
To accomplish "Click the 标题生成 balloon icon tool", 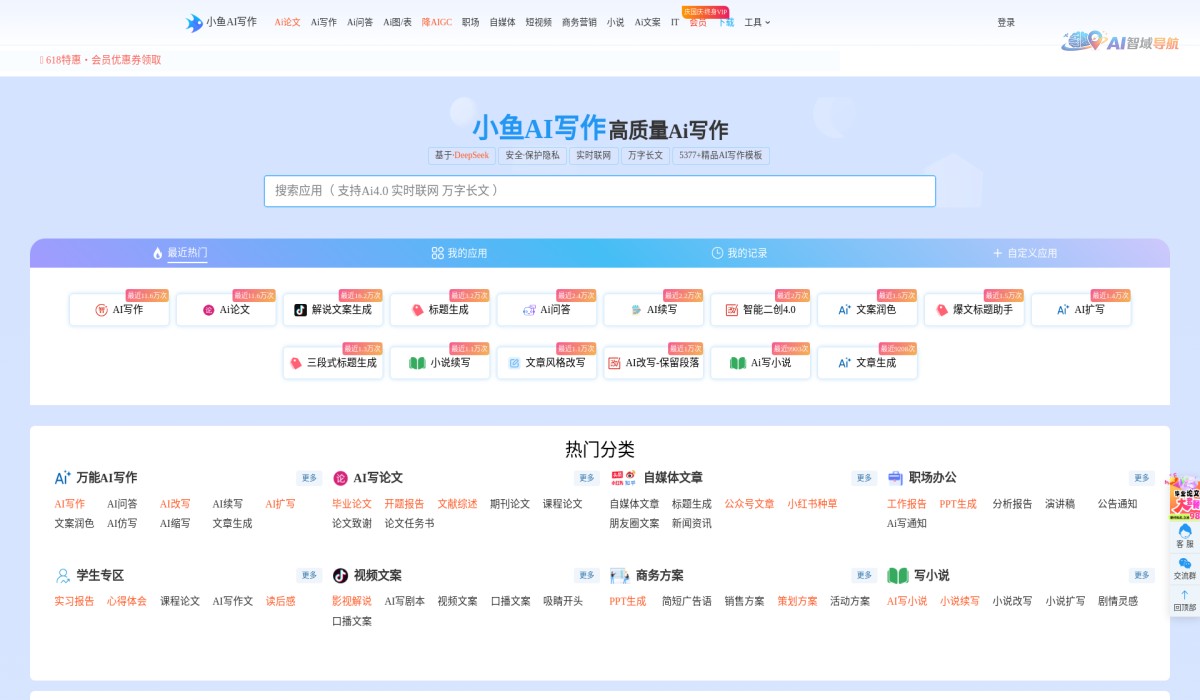I will coord(440,310).
